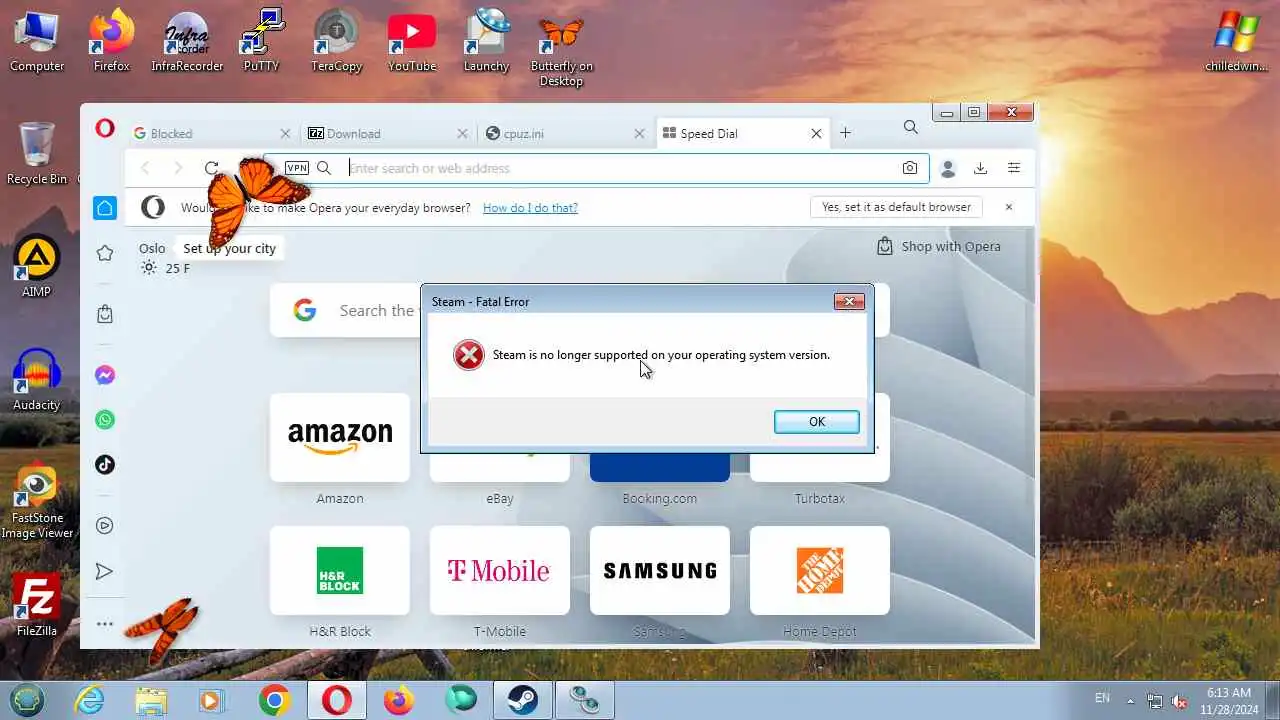
Task: Open Steam from the taskbar
Action: point(522,700)
